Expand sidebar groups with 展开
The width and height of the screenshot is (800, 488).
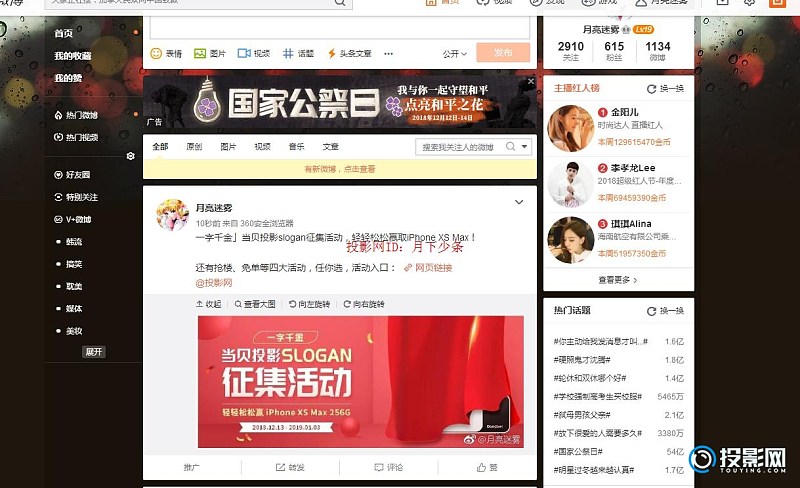(x=94, y=352)
